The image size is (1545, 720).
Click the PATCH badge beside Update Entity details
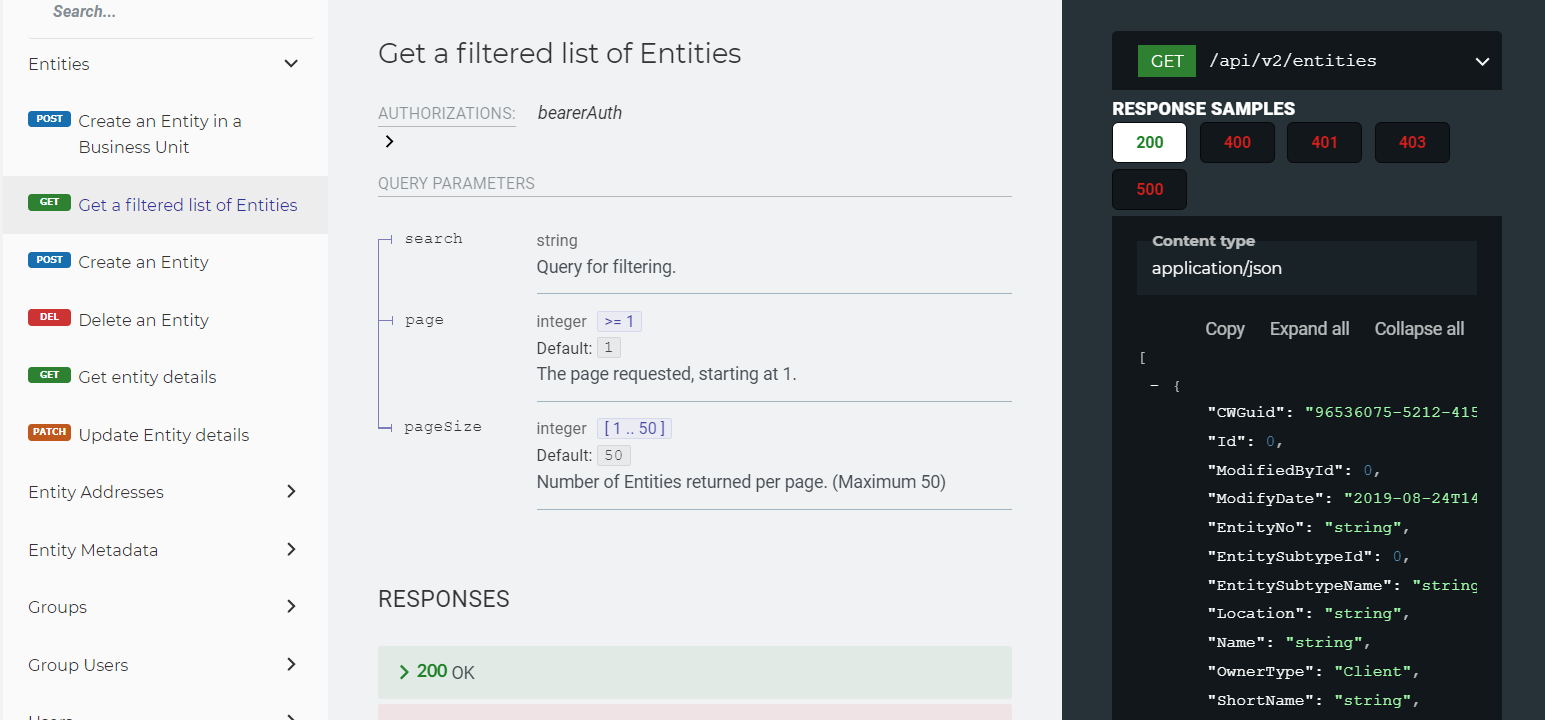point(49,433)
